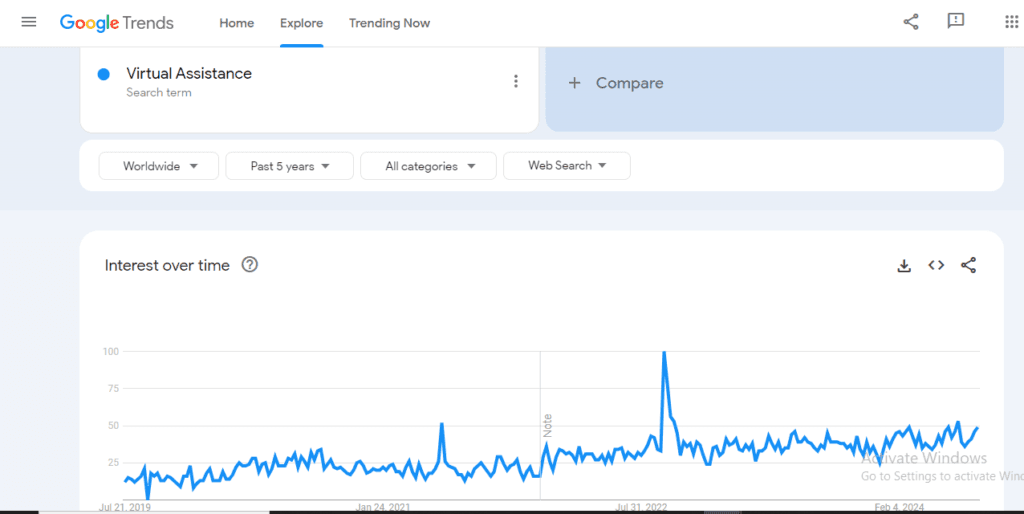Click the Google Trends logo
The height and width of the screenshot is (514, 1024).
[117, 23]
